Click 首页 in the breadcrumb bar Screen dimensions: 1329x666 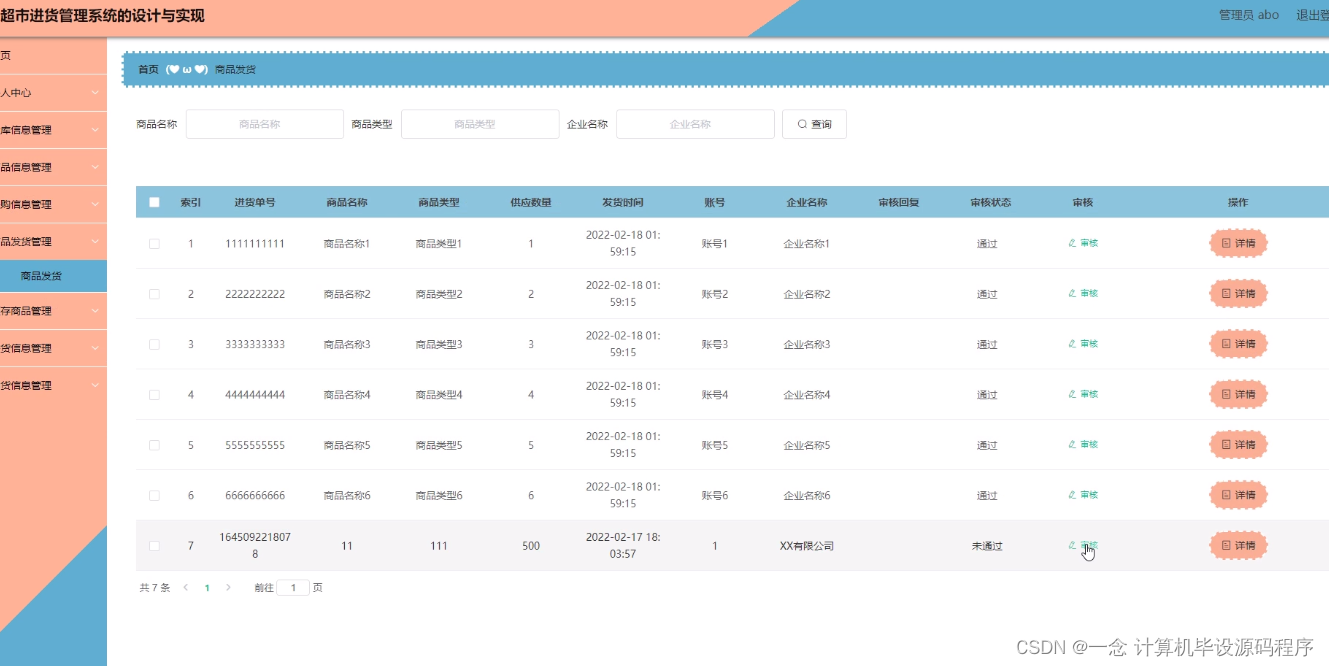(147, 69)
